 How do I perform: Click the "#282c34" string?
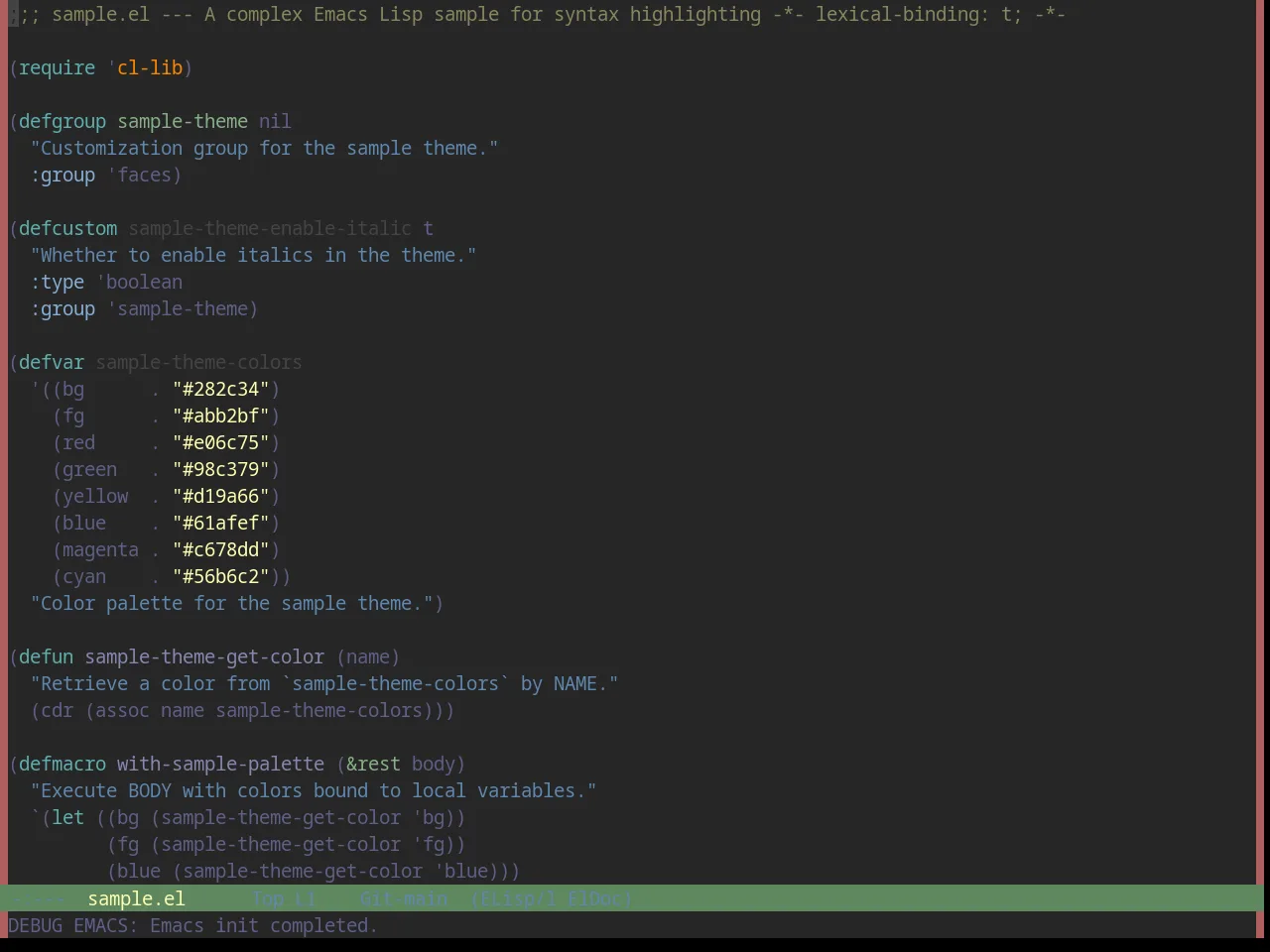221,389
